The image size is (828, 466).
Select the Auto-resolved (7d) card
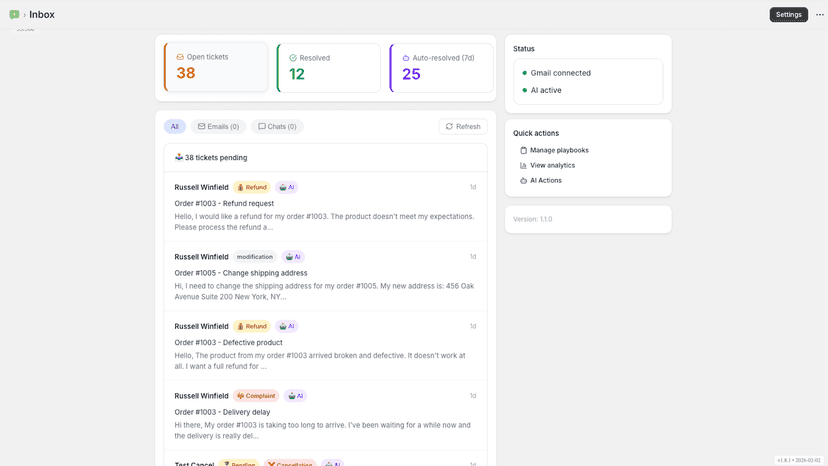pos(441,68)
